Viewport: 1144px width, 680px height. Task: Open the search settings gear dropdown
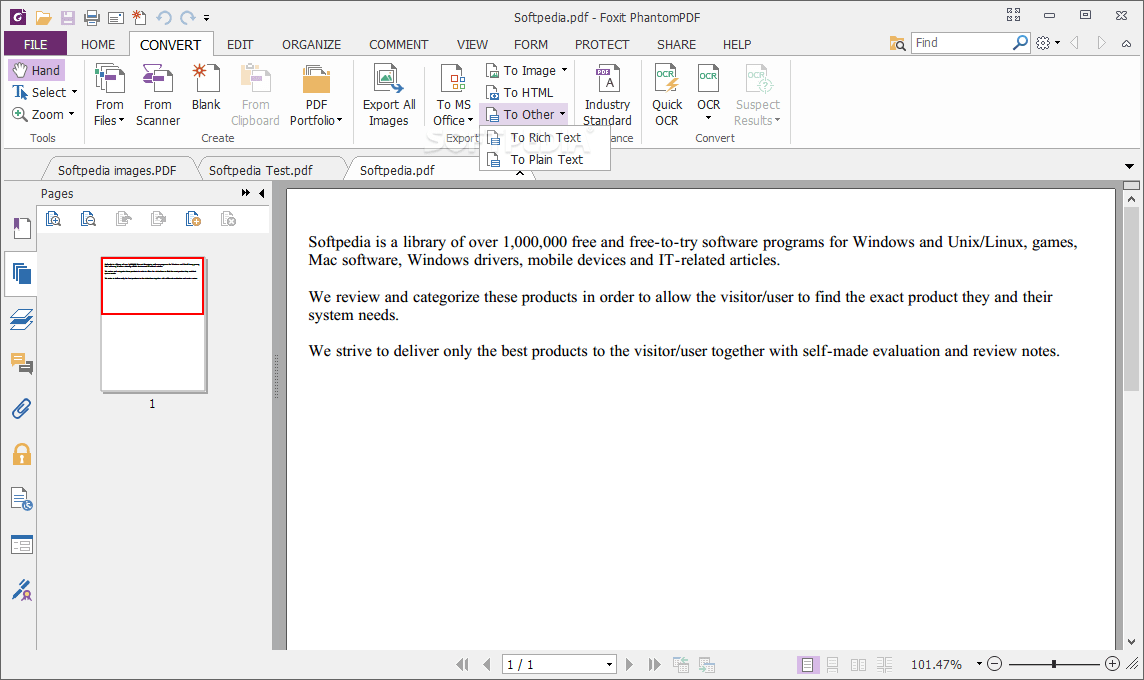coord(1048,43)
